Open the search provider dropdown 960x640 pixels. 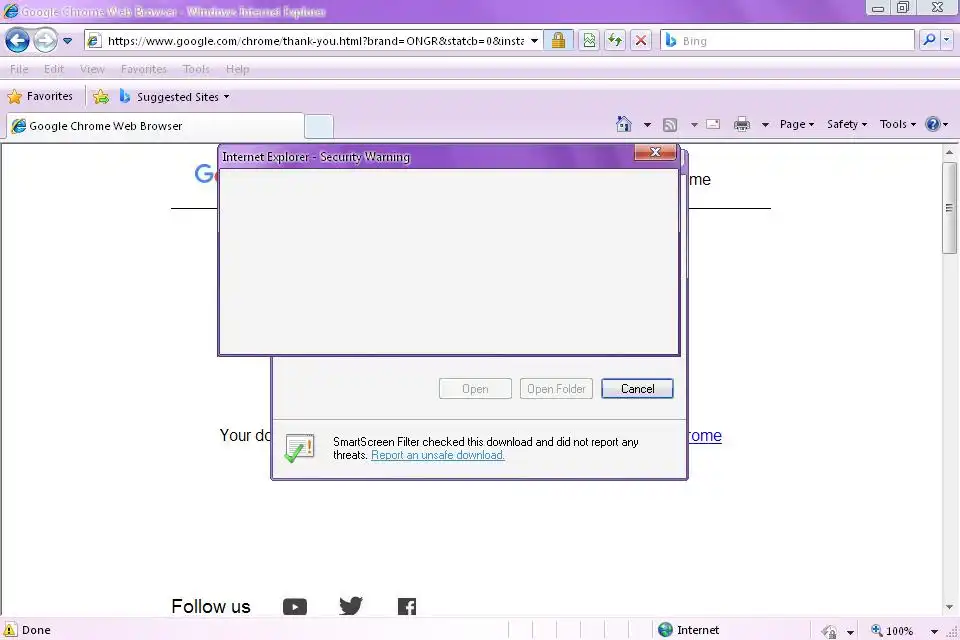pos(947,40)
